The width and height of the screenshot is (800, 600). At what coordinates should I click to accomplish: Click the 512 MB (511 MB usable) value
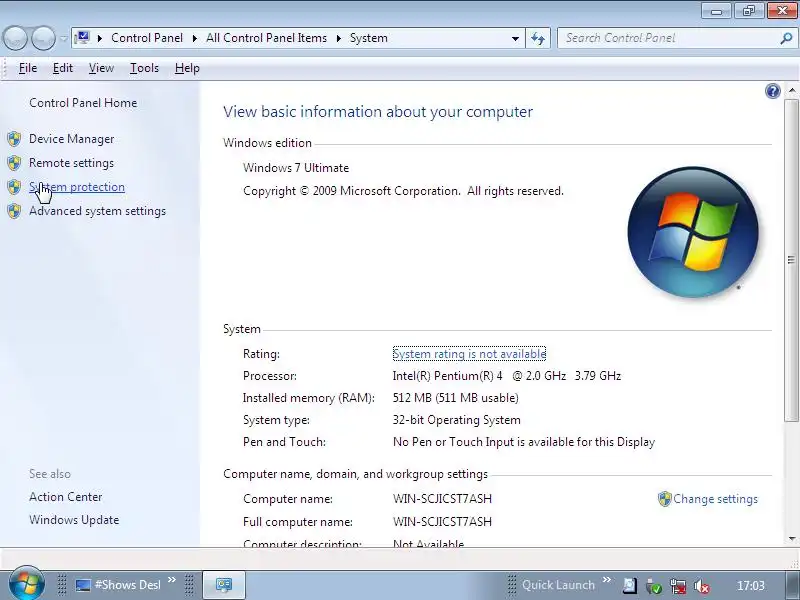pyautogui.click(x=456, y=397)
